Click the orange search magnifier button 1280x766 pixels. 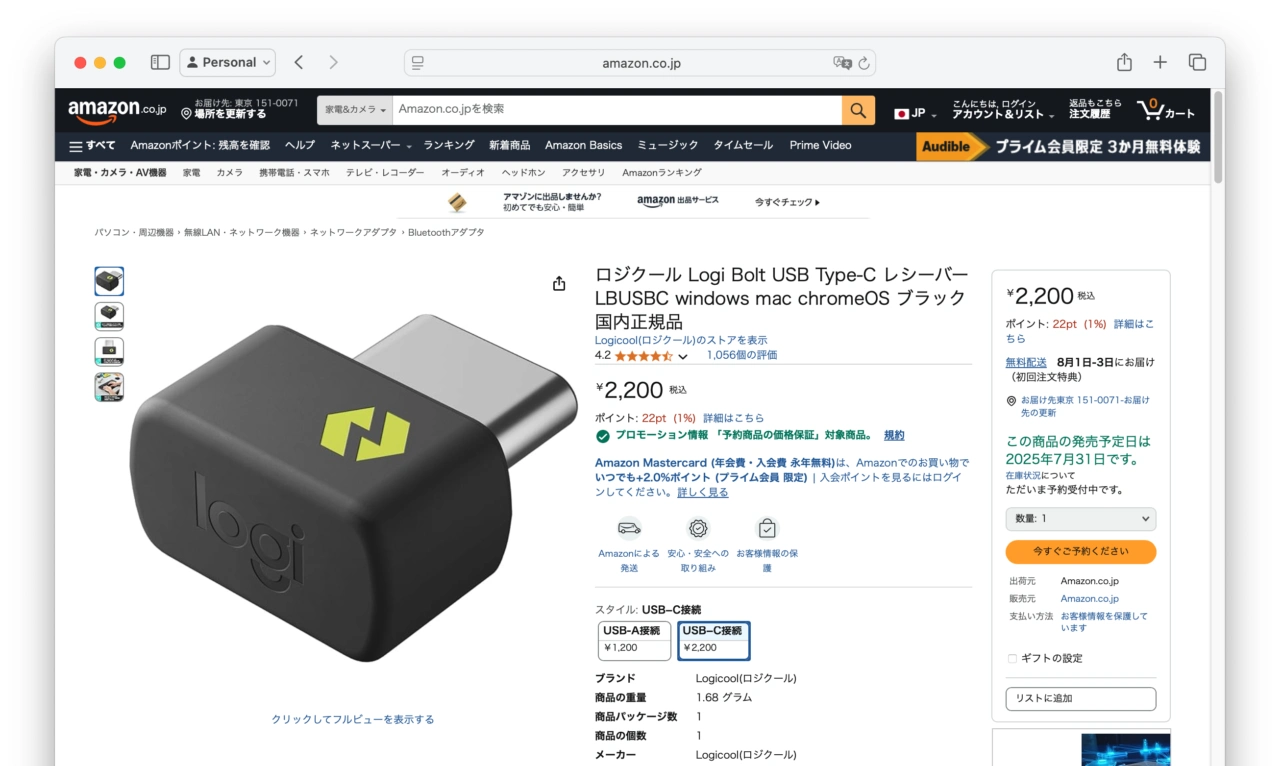click(858, 110)
